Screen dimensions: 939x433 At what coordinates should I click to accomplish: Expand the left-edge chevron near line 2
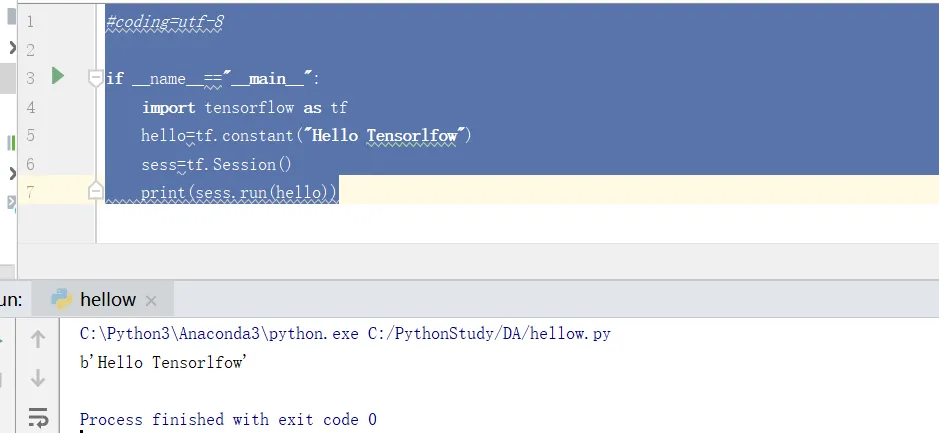click(x=12, y=47)
